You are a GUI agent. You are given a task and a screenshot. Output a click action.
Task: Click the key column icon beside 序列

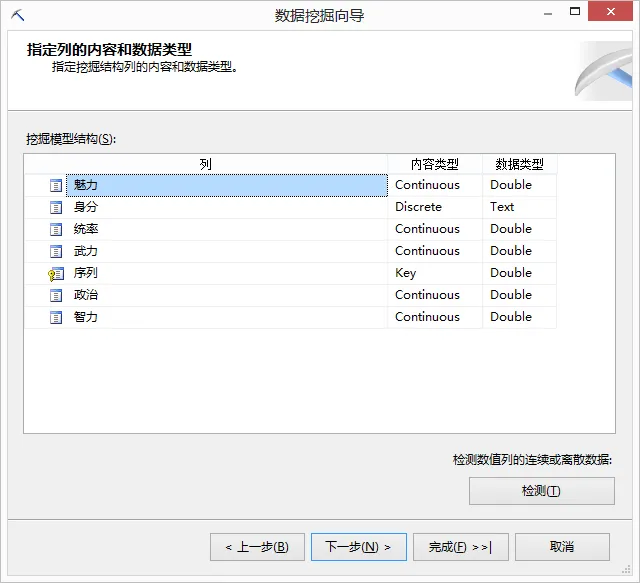tap(56, 274)
